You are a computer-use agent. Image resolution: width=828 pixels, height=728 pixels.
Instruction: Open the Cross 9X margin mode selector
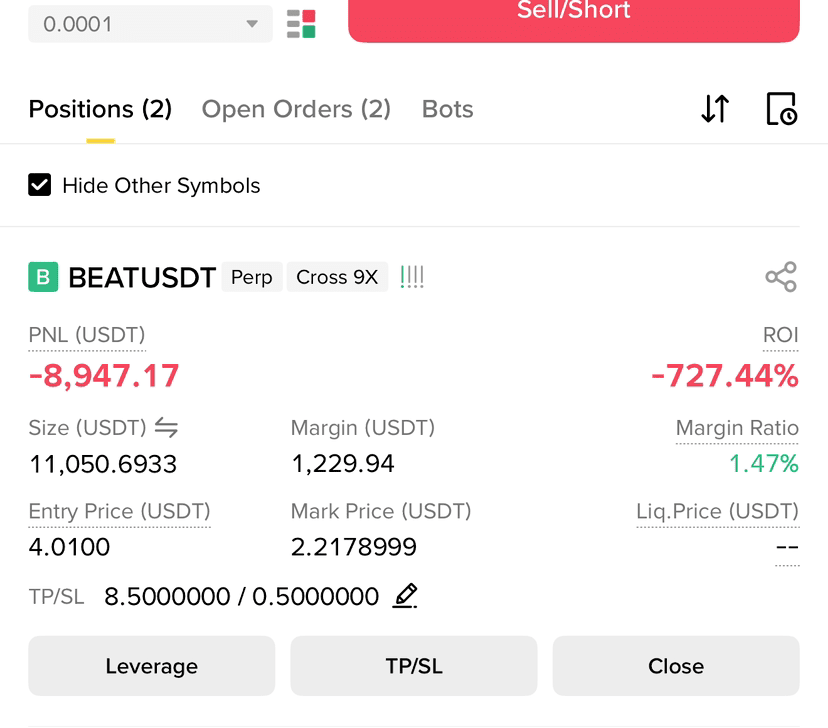coord(337,277)
